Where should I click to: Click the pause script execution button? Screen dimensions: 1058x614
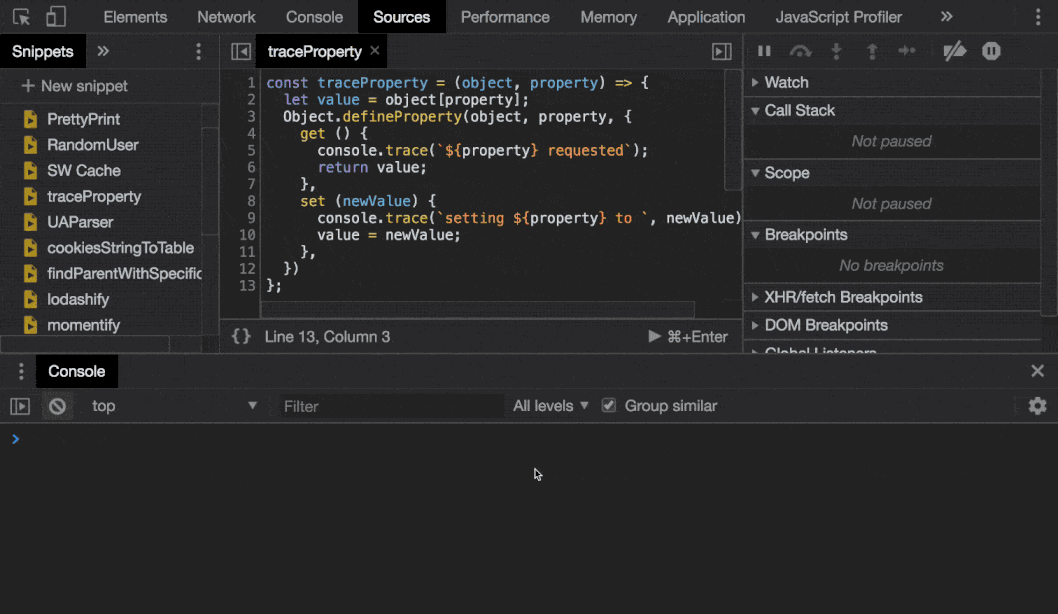pyautogui.click(x=764, y=51)
